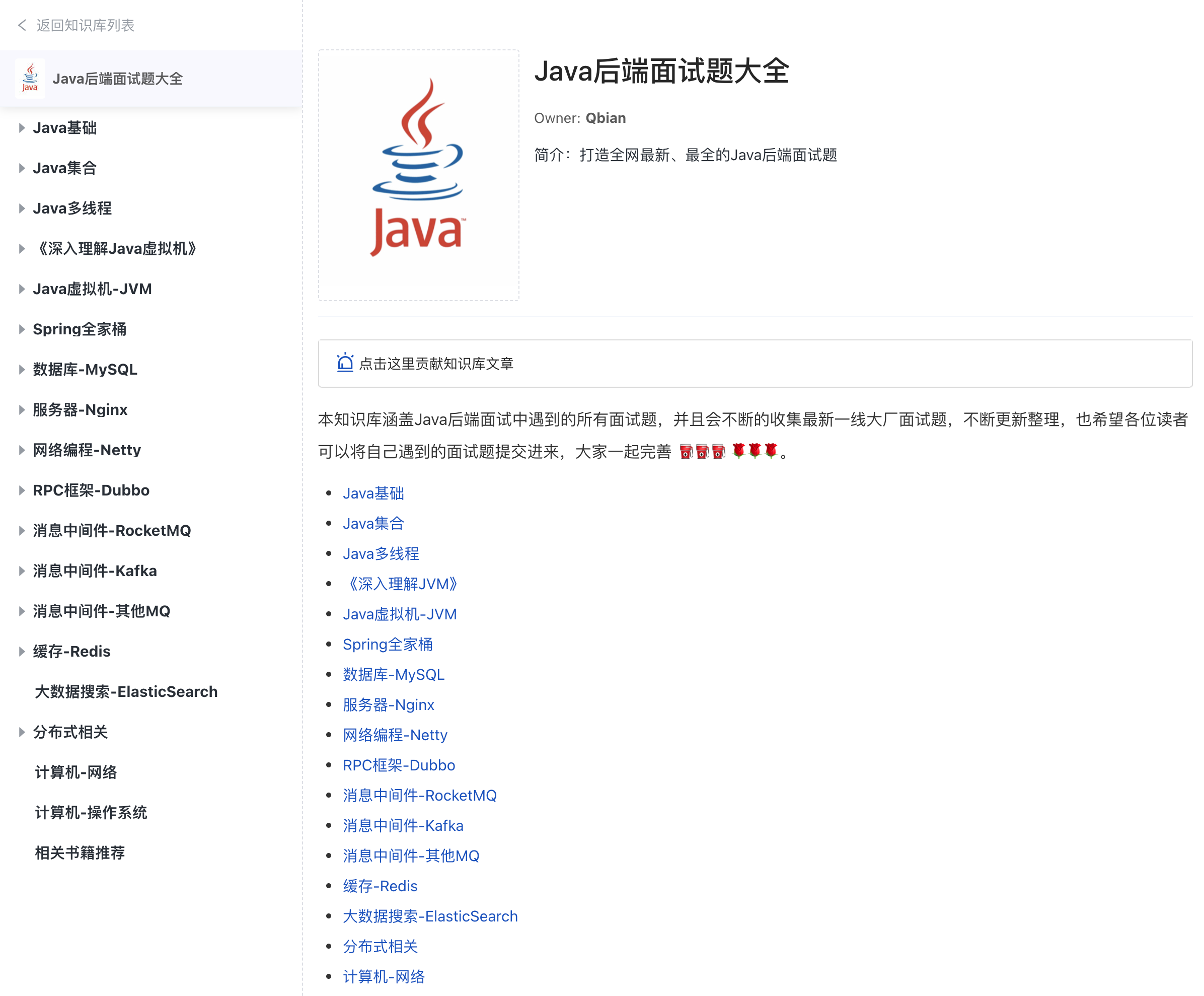1204x996 pixels.
Task: Expand the 网络编程-Netty sidebar arrow
Action: click(21, 450)
